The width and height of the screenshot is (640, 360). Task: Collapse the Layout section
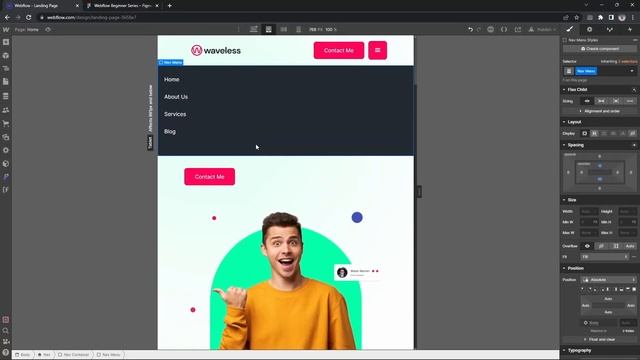point(573,122)
